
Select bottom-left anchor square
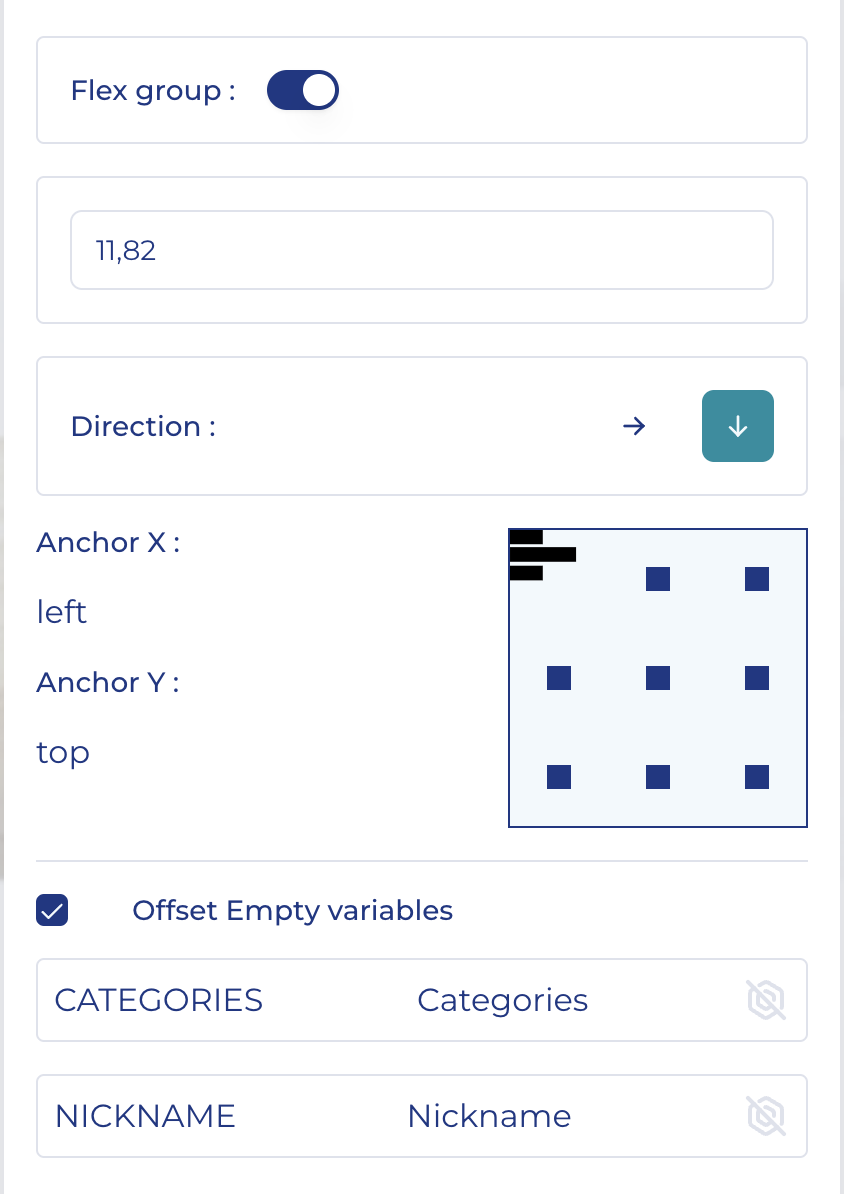tap(559, 777)
